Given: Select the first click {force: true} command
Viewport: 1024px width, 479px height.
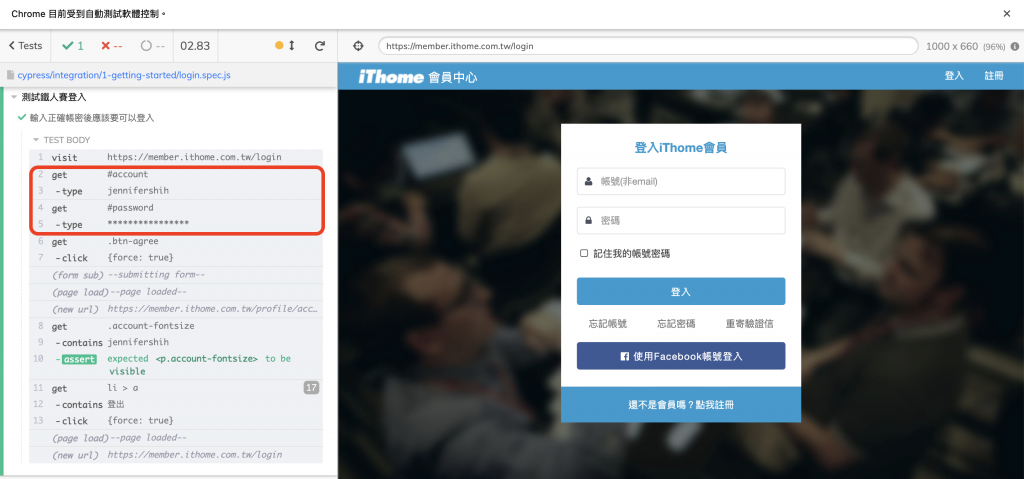Looking at the screenshot, I should pyautogui.click(x=176, y=257).
